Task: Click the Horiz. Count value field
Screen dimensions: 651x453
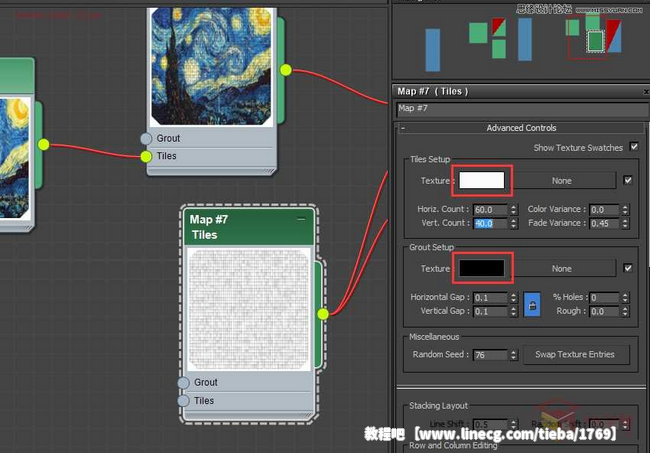Action: click(x=490, y=210)
